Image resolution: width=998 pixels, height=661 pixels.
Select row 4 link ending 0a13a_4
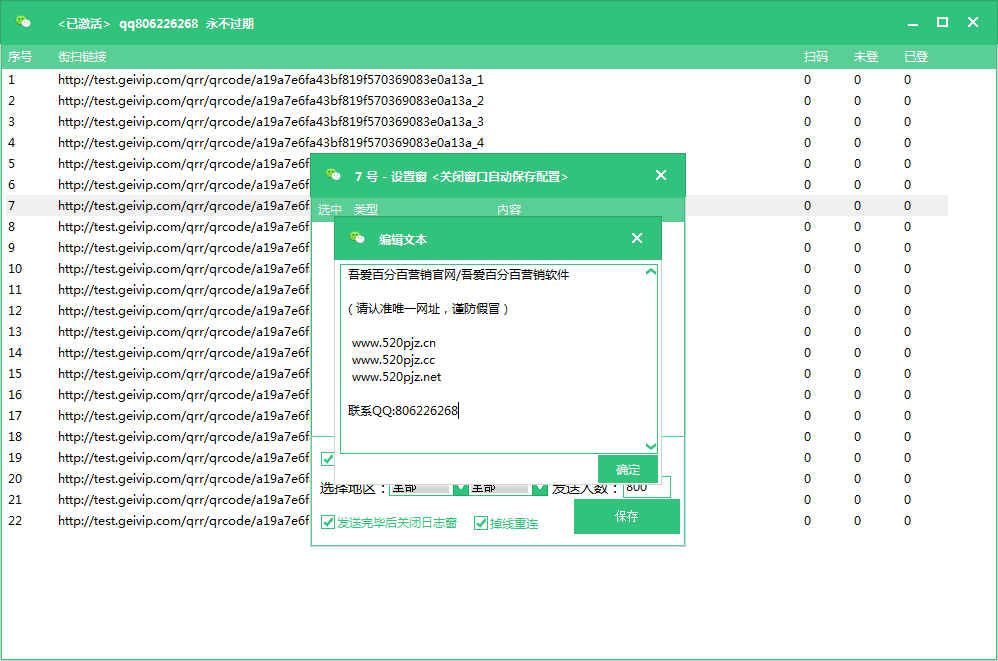[271, 143]
